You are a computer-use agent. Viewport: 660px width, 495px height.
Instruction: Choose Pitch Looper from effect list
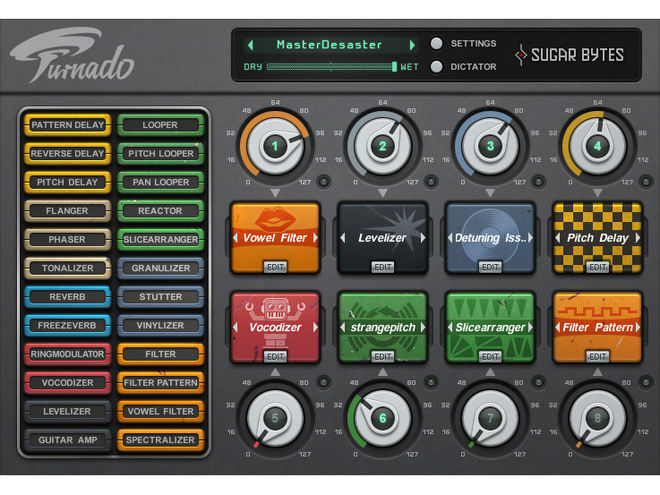(160, 154)
